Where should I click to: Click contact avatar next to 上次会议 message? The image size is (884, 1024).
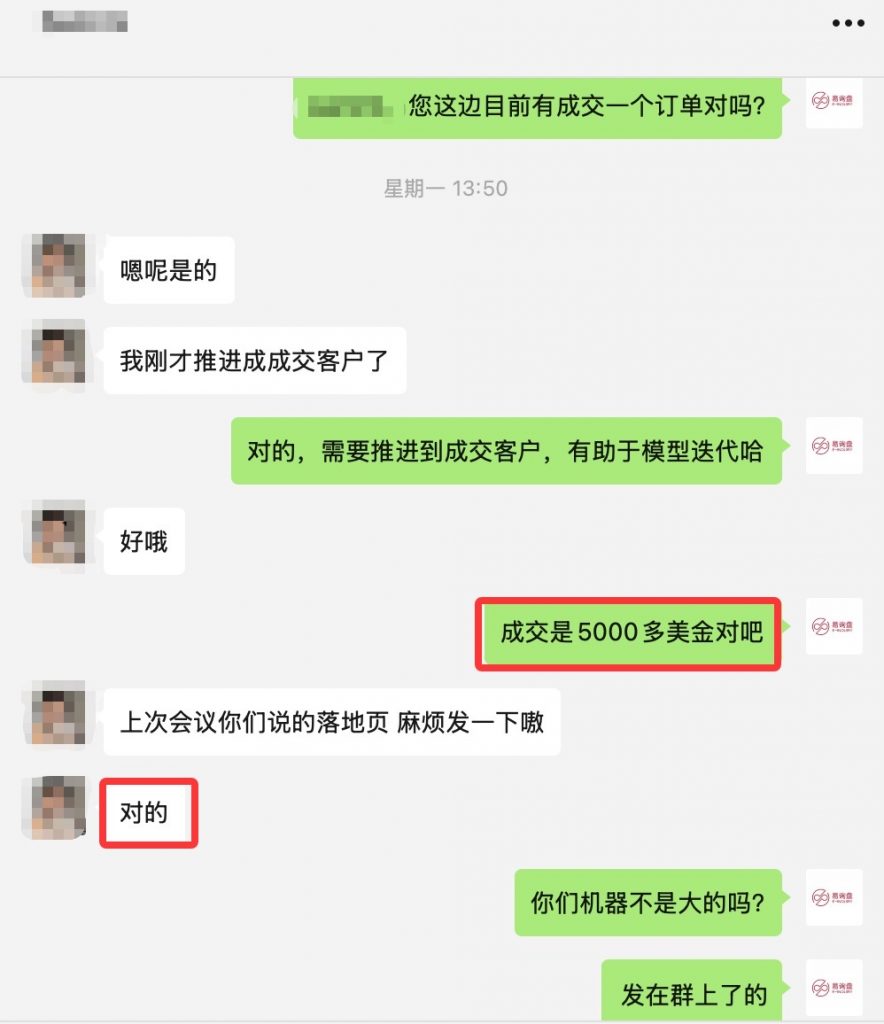click(x=58, y=714)
